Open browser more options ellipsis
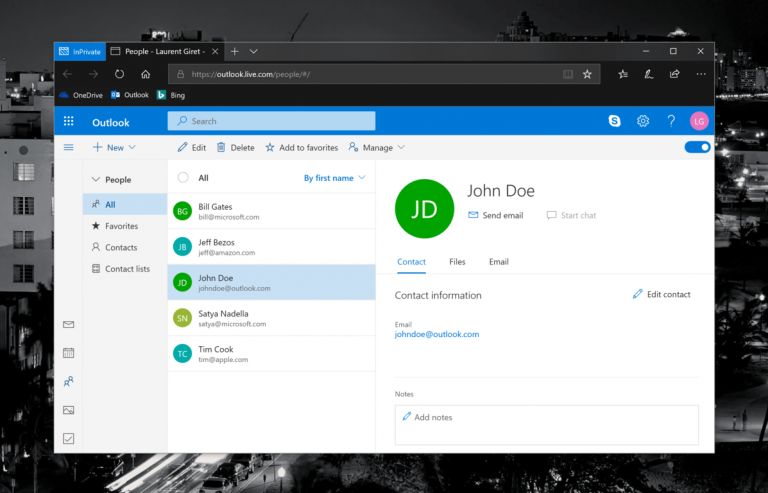 click(x=701, y=74)
